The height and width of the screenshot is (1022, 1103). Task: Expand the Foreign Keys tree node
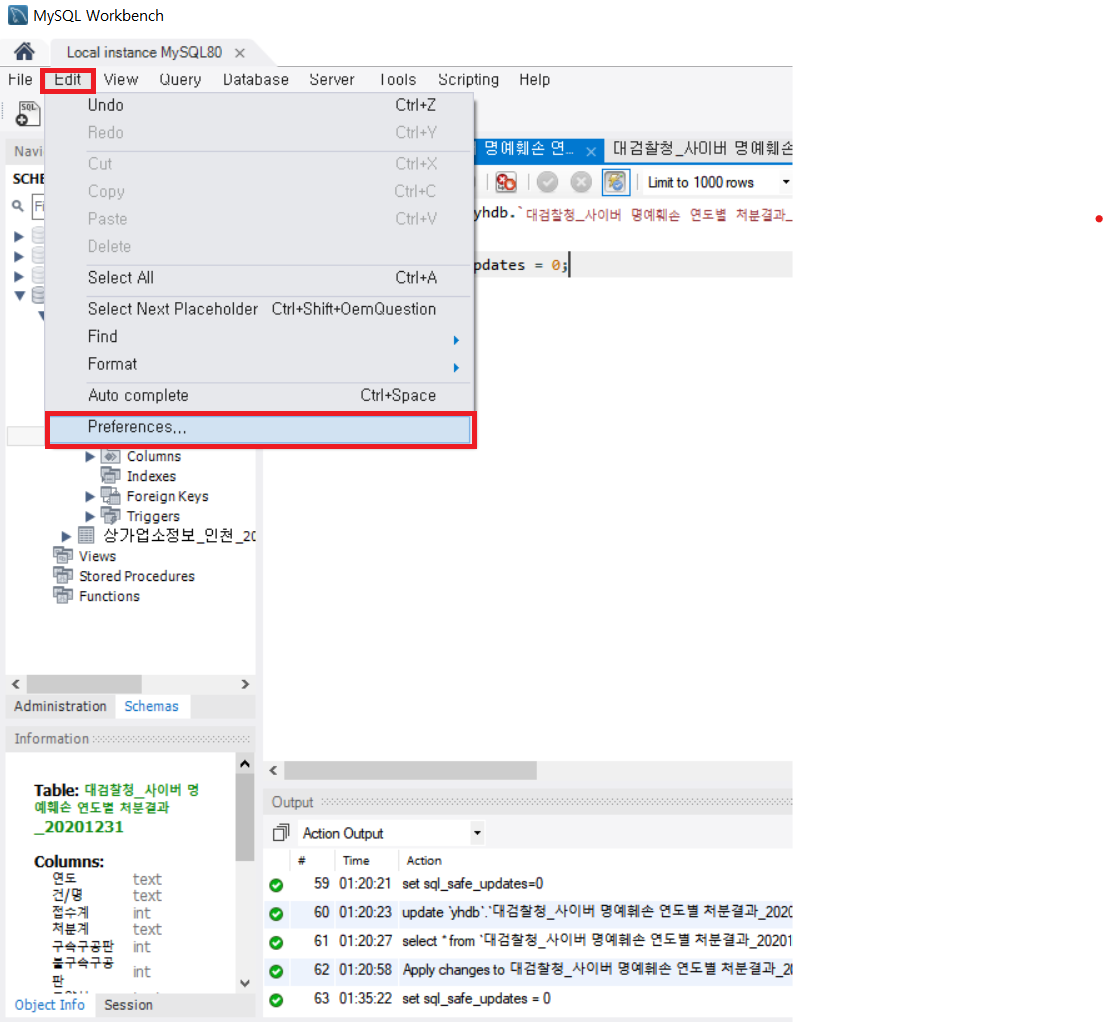(90, 497)
